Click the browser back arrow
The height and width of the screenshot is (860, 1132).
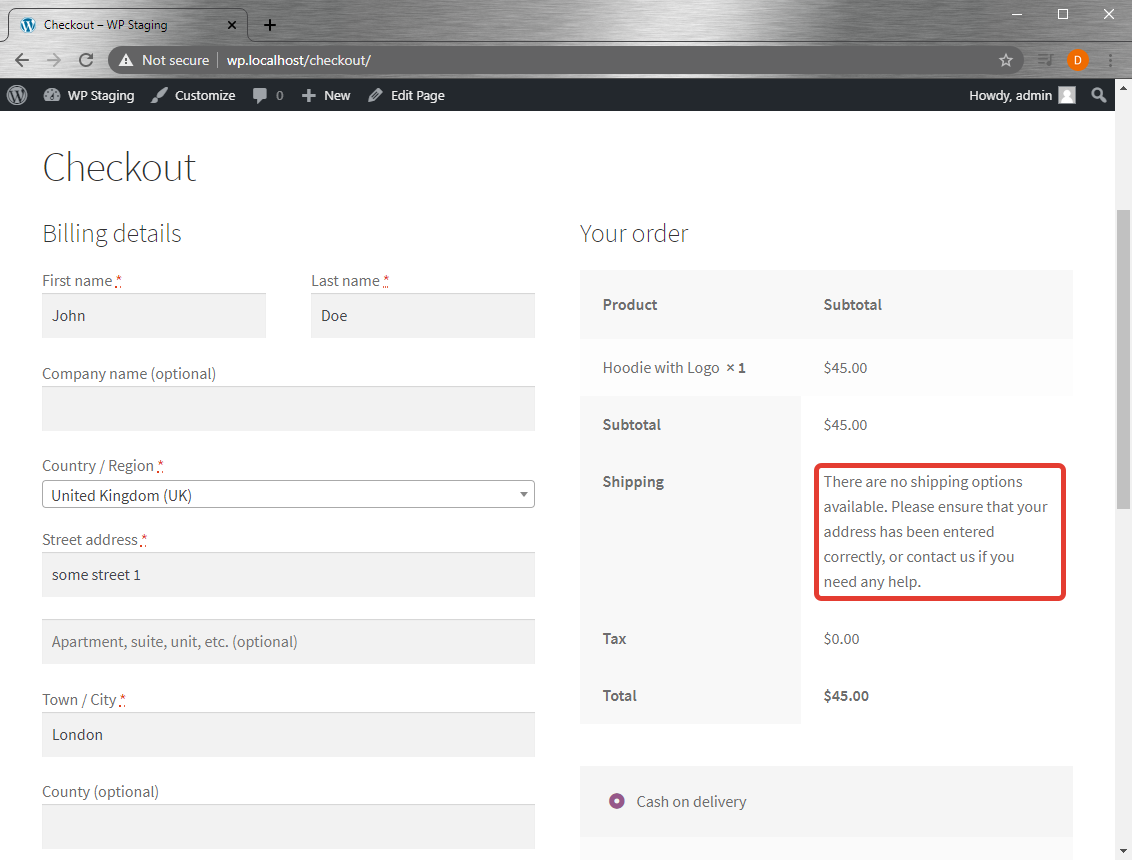coord(22,61)
